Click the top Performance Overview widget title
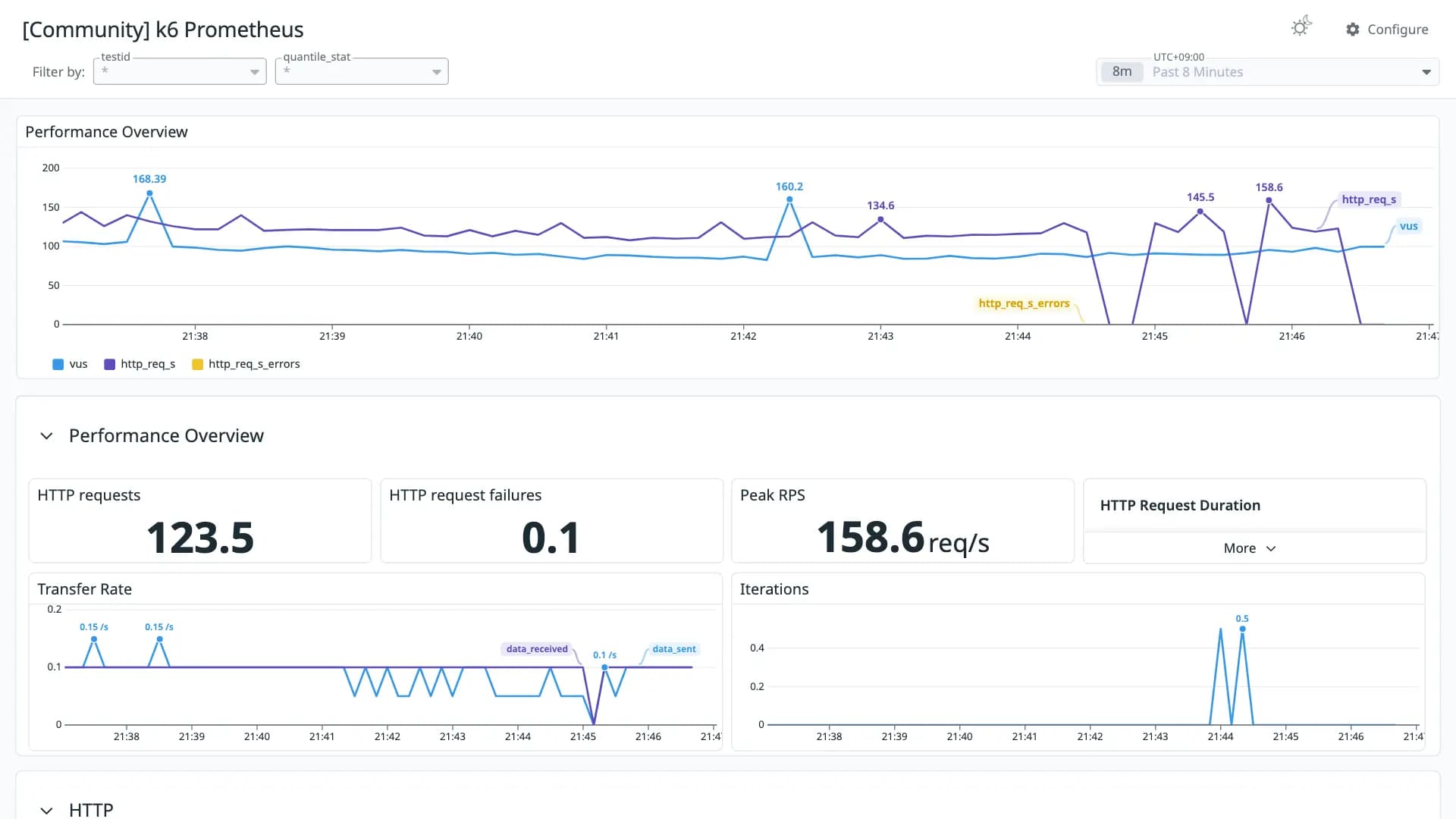Image resolution: width=1456 pixels, height=819 pixels. 106,132
